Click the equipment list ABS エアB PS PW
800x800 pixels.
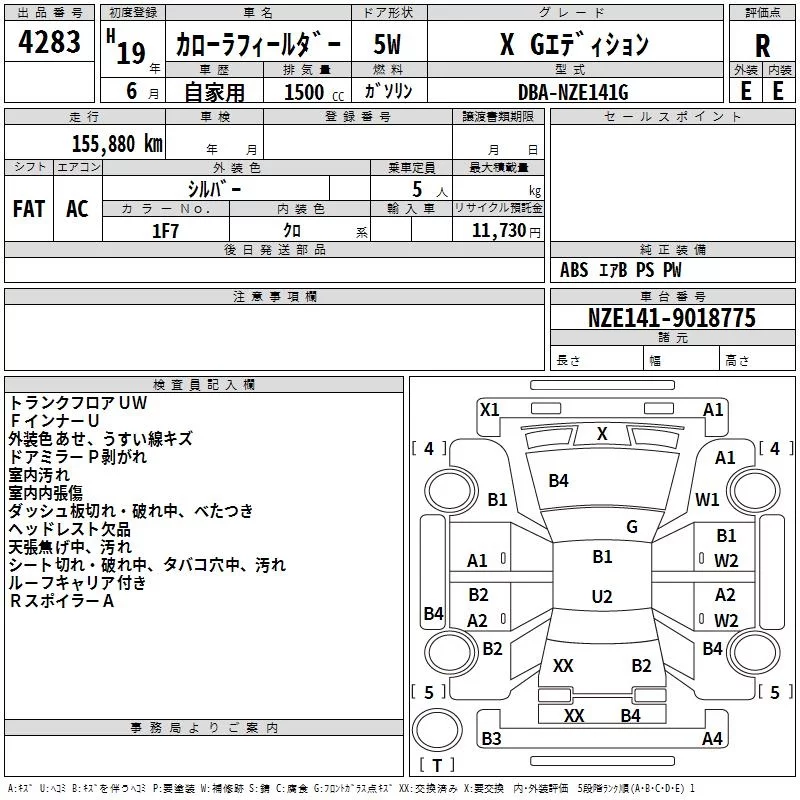coord(620,269)
